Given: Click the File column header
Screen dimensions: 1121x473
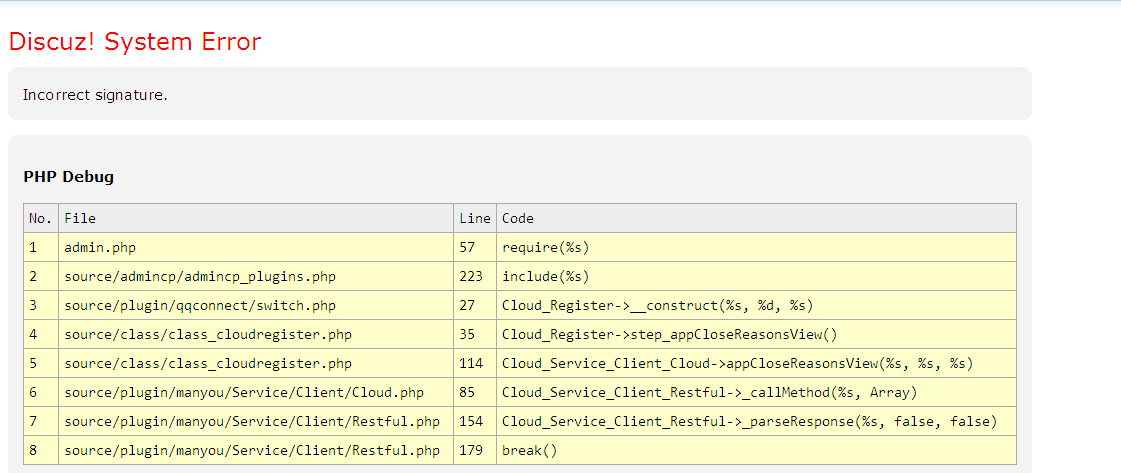Looking at the screenshot, I should [80, 218].
